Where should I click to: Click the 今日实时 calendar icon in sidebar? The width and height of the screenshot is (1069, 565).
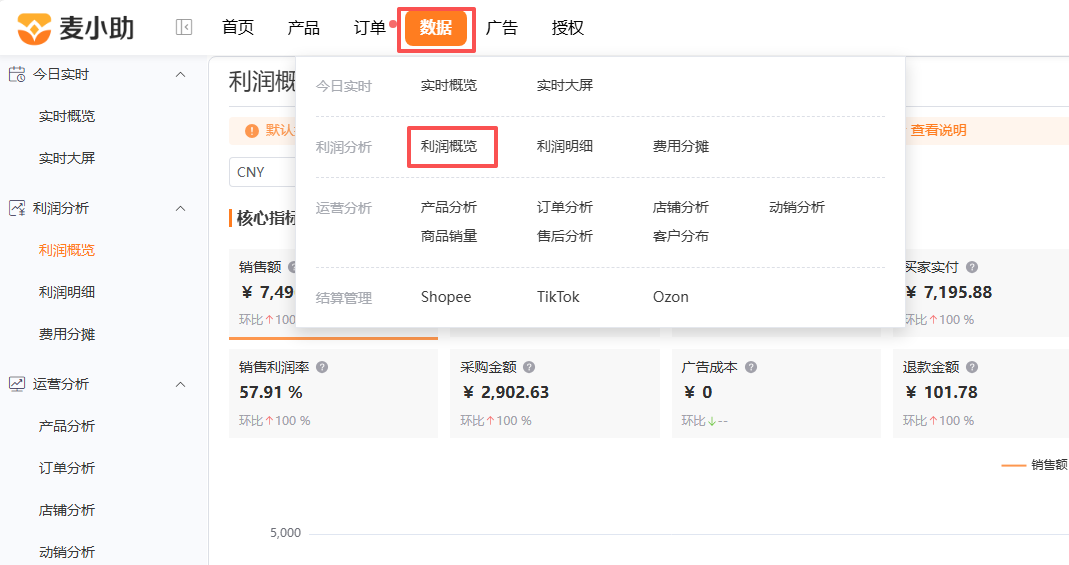click(17, 74)
